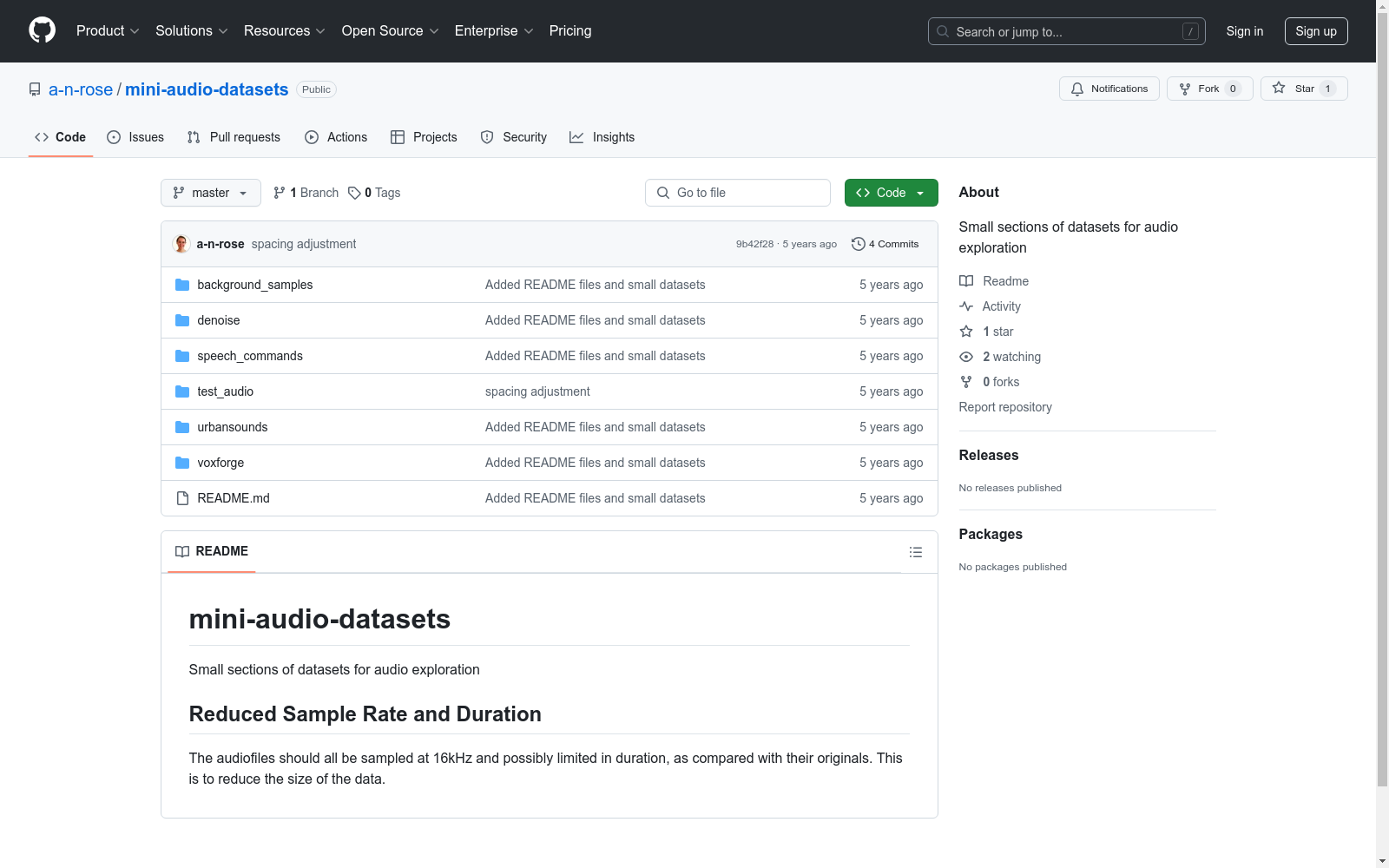Screen dimensions: 1389x868
Task: Go to the Pricing page
Action: 570,31
